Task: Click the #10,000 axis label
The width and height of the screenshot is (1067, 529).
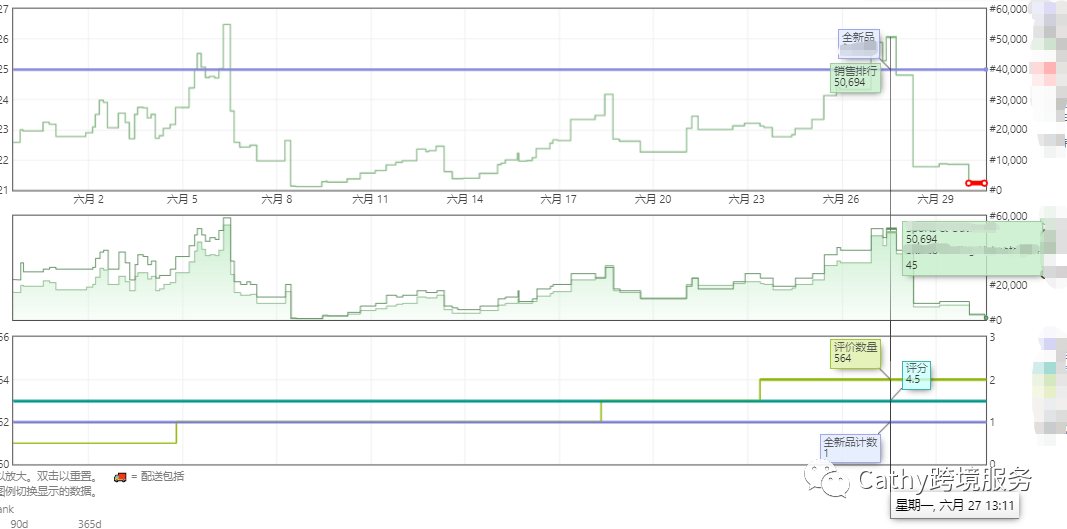Action: pos(1007,160)
